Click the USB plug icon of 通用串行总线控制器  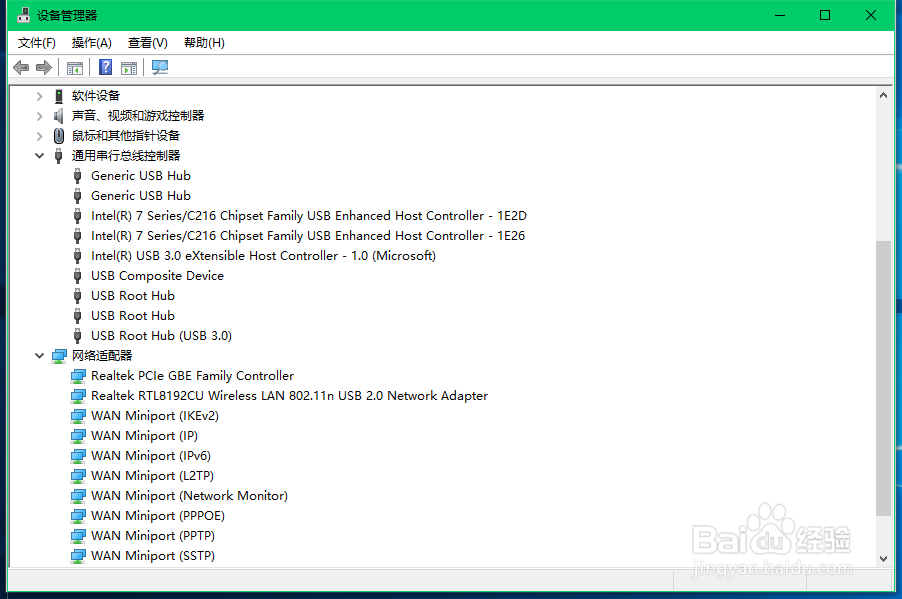click(x=58, y=156)
